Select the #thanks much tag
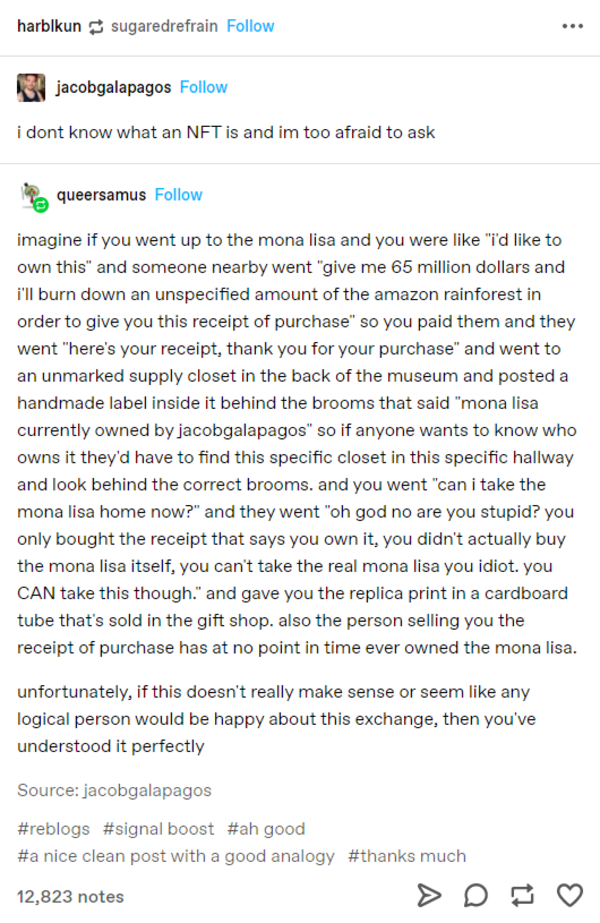The width and height of the screenshot is (600, 923). click(407, 855)
